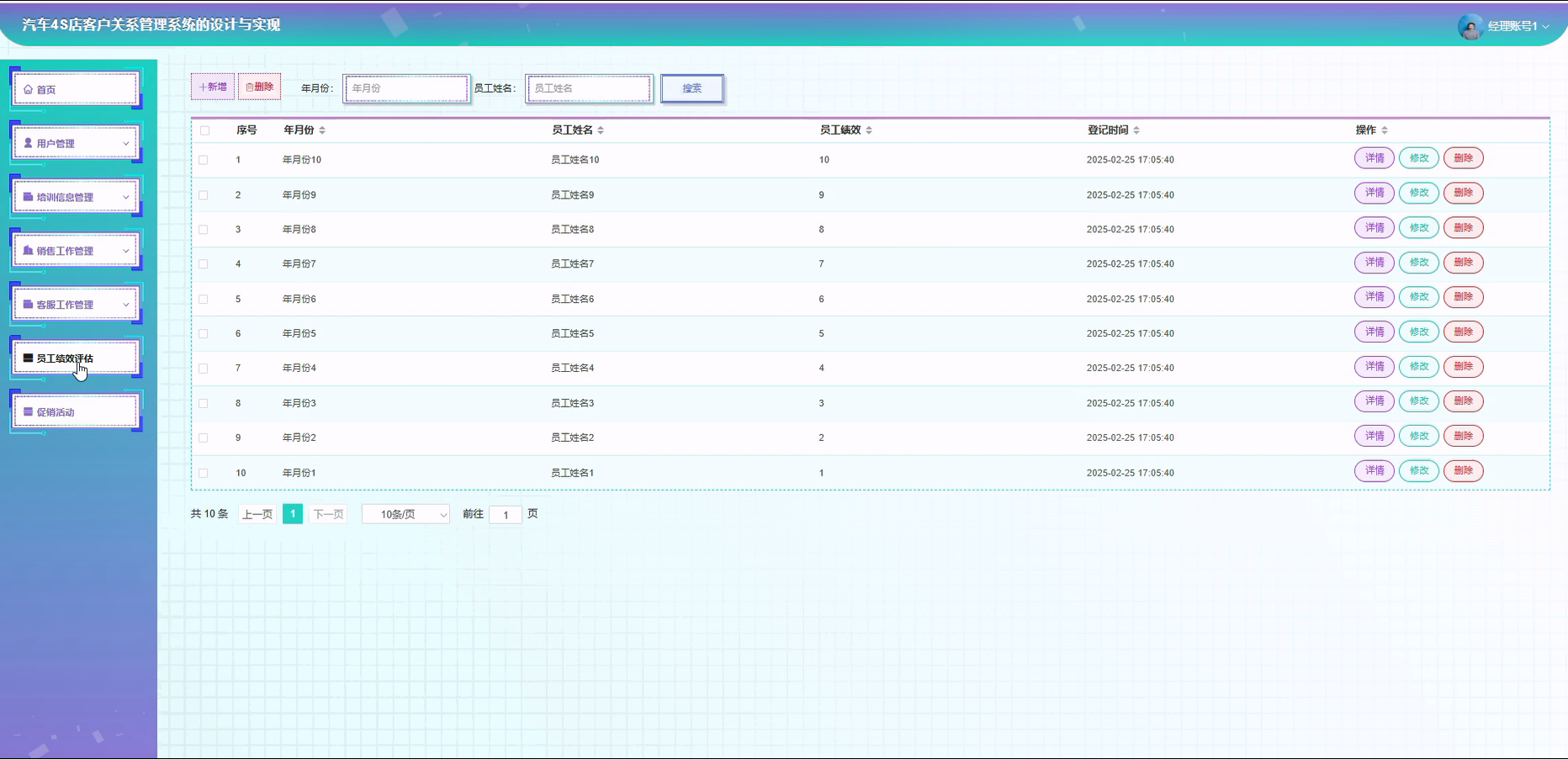The height and width of the screenshot is (759, 1568).
Task: Click the 下一页 next page button
Action: [x=328, y=514]
